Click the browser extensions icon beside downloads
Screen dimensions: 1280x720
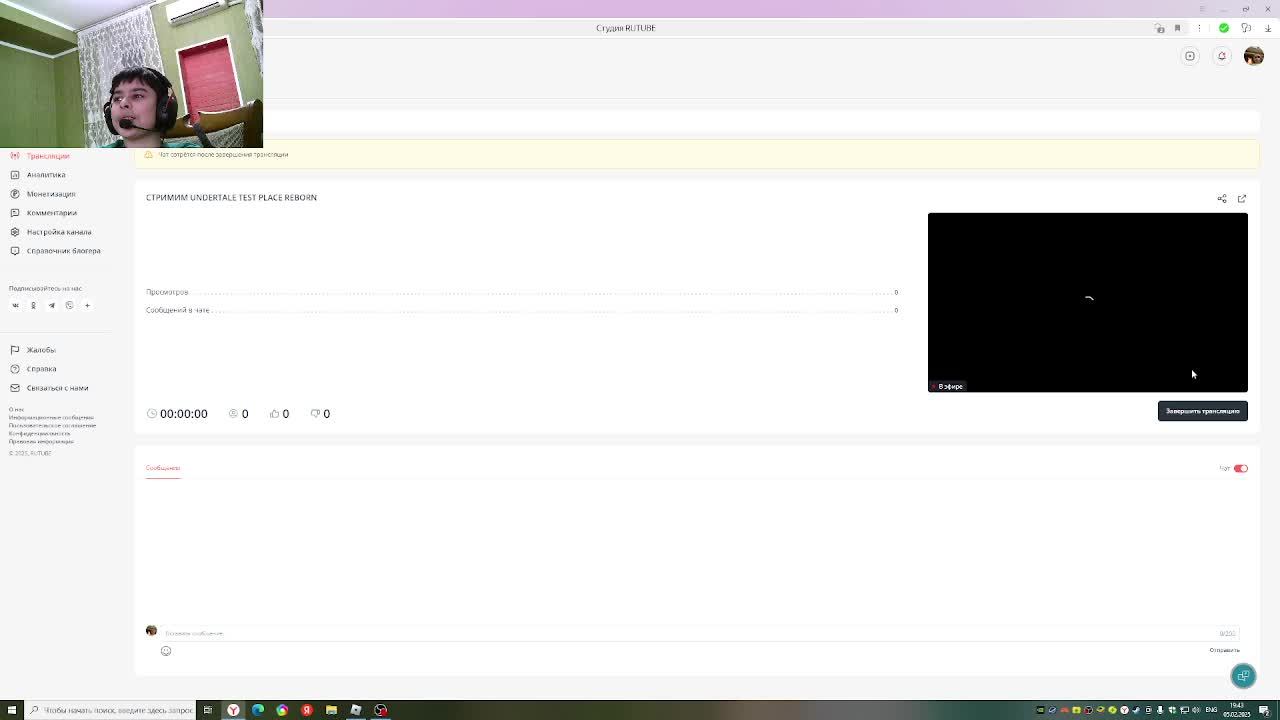[1246, 28]
